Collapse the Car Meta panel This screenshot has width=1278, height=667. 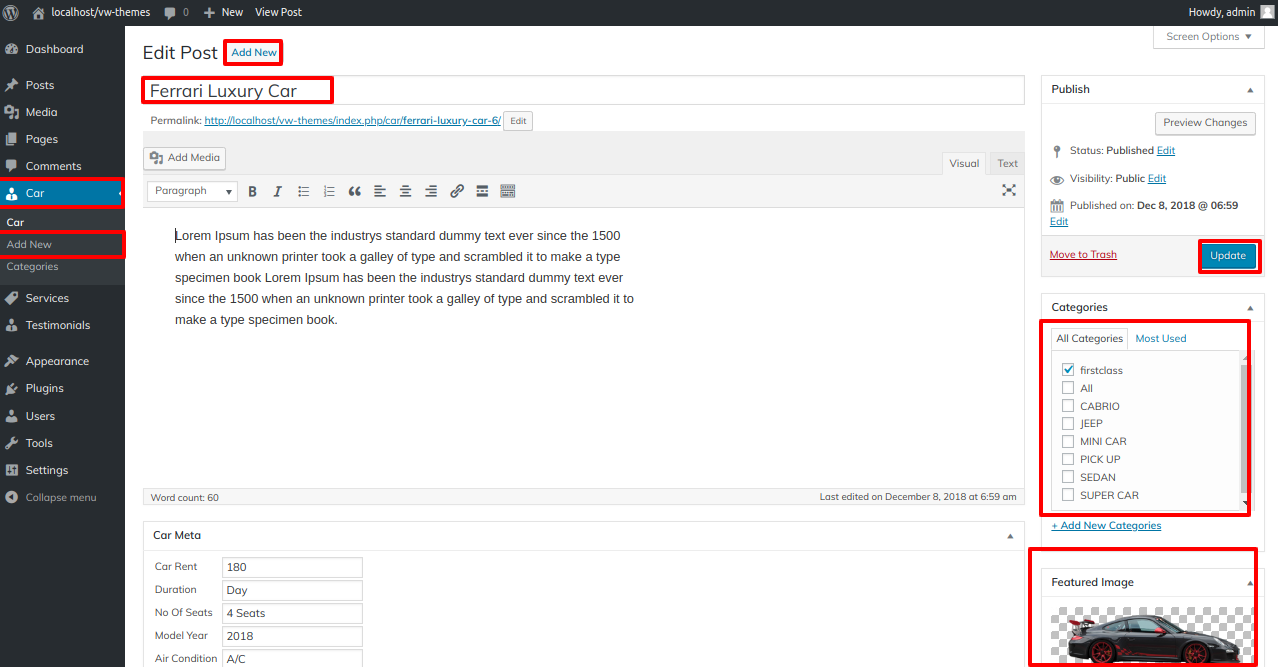pos(1010,536)
